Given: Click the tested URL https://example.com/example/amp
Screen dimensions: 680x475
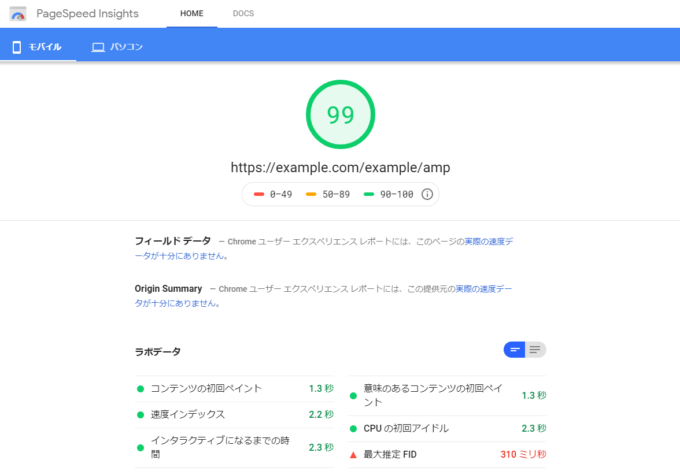Looking at the screenshot, I should point(340,167).
